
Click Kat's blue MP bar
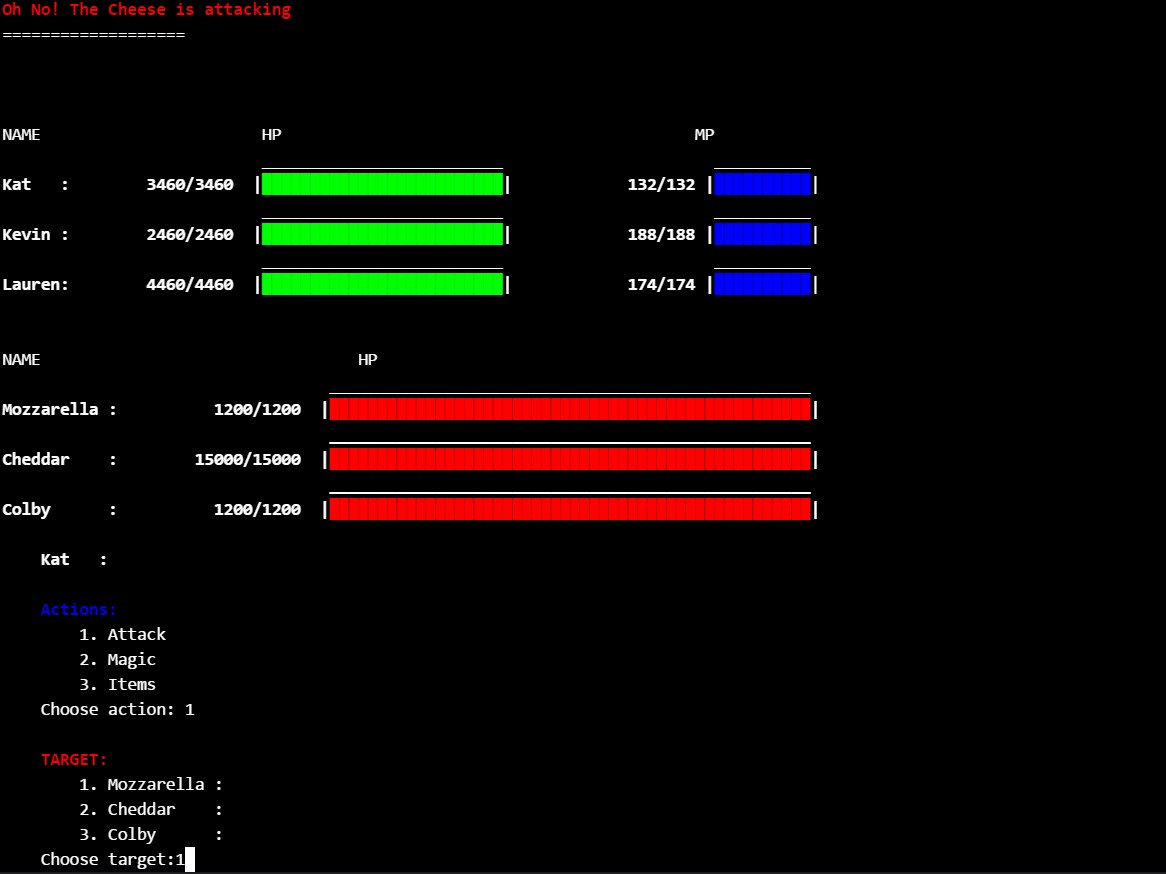click(762, 184)
